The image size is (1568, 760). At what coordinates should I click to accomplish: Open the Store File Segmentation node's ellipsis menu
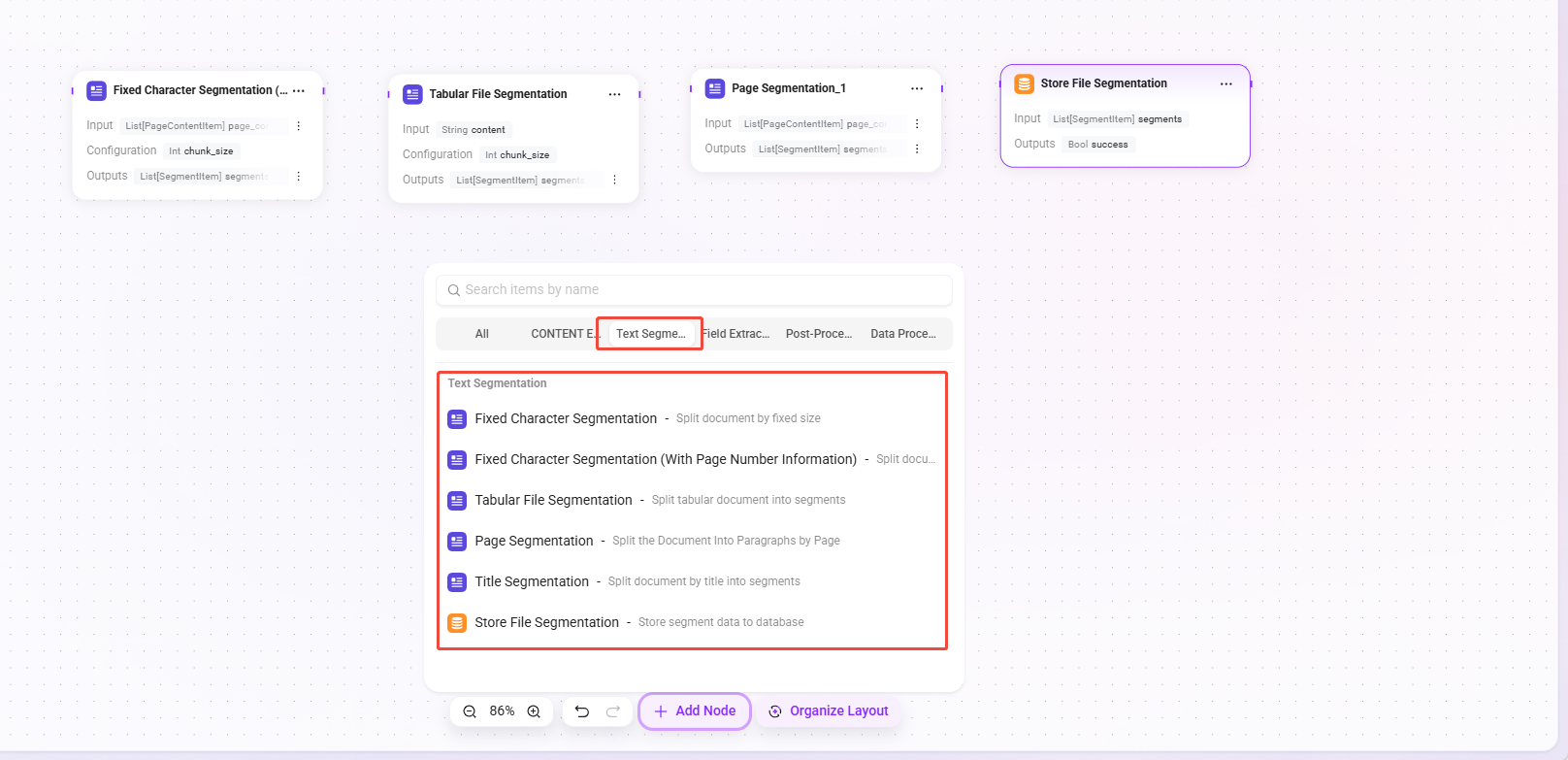[x=1226, y=83]
